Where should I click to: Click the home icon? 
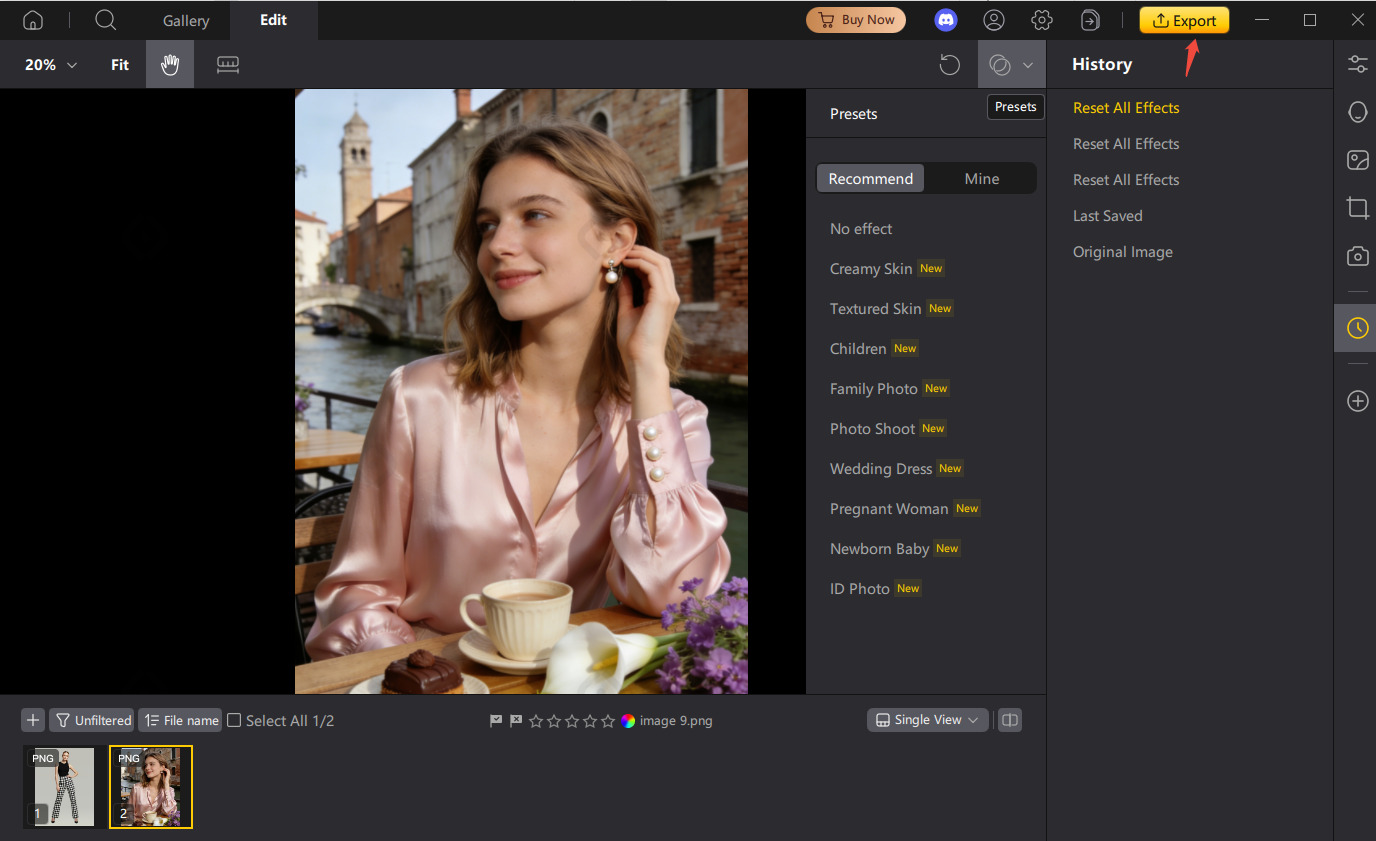[x=33, y=20]
